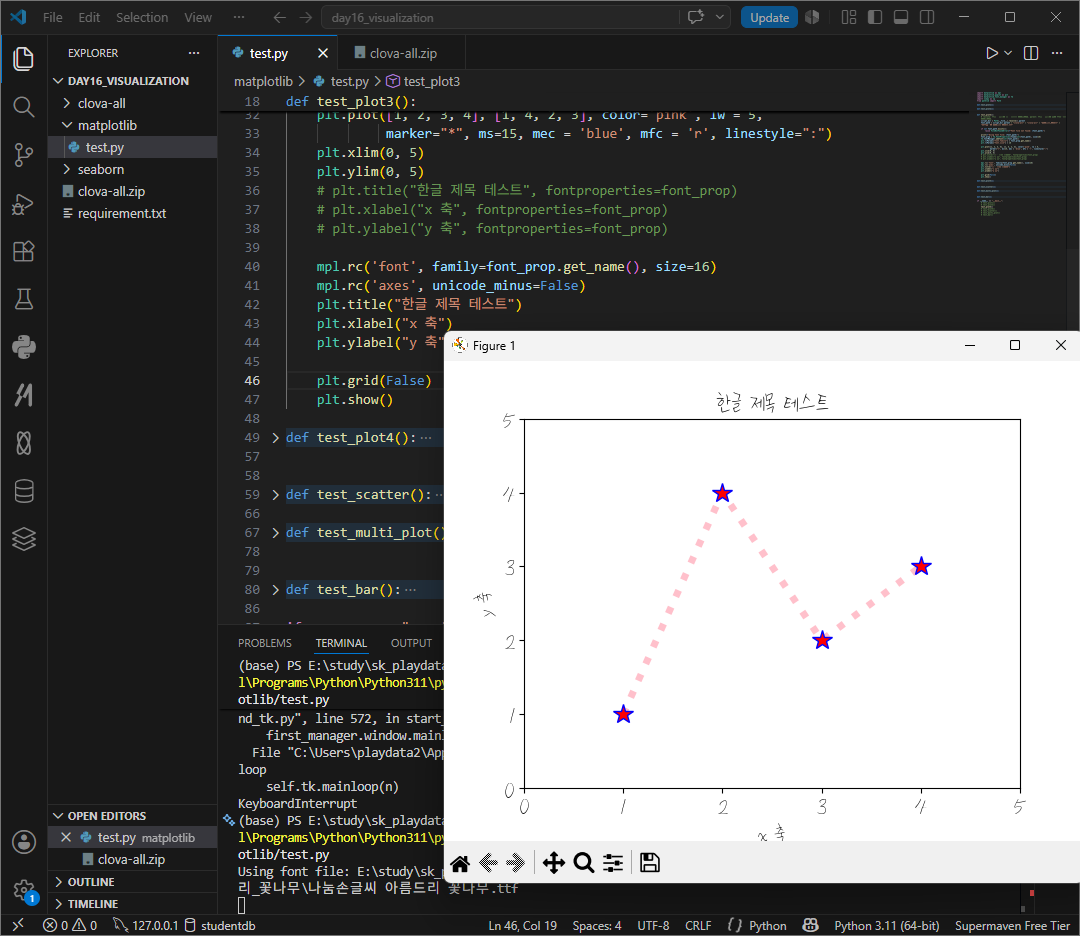Change CRLF end of line sequence
The image size is (1080, 936).
coord(698,925)
